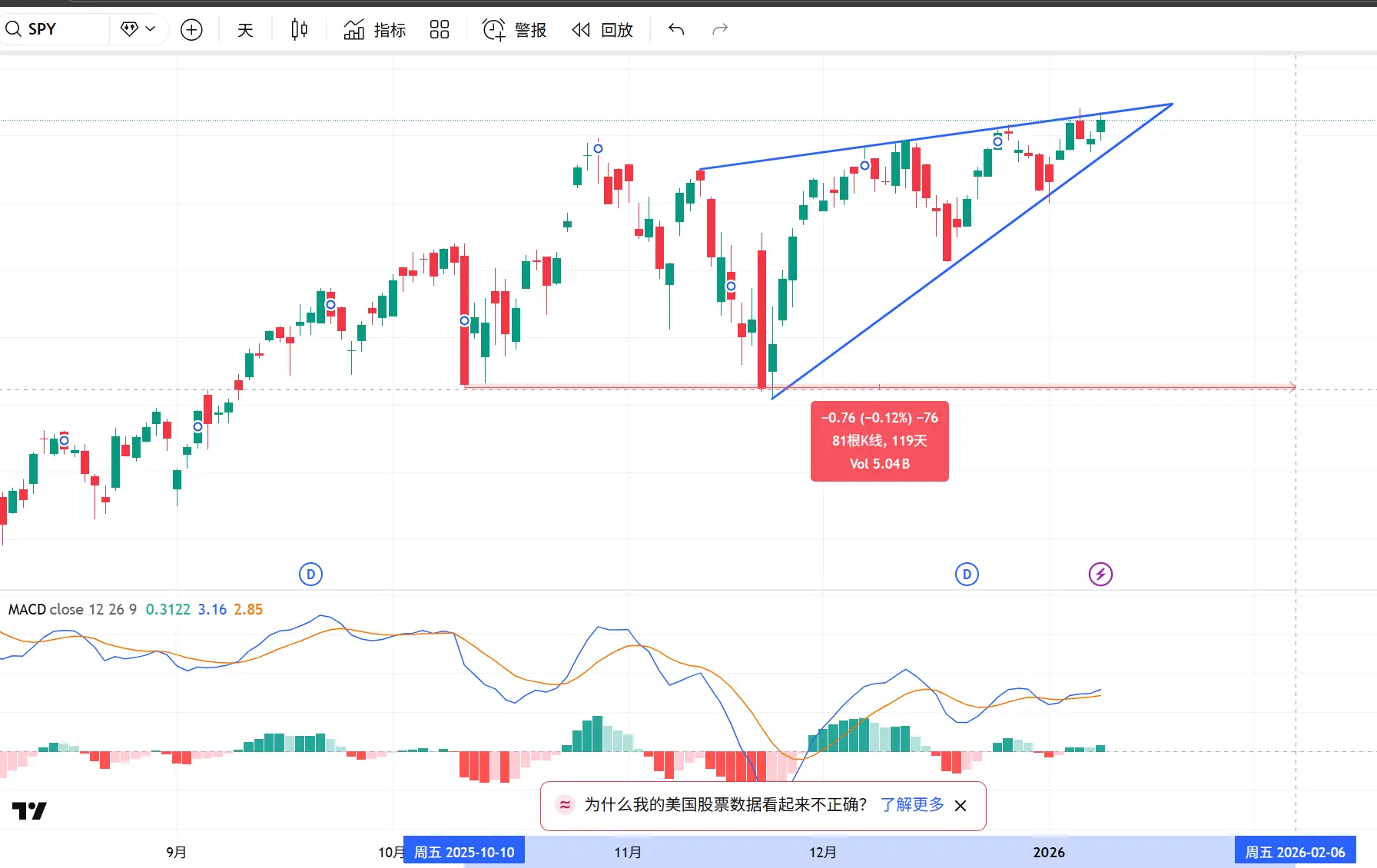The width and height of the screenshot is (1377, 868).
Task: Click the 9月 label on the time axis
Action: tap(176, 852)
